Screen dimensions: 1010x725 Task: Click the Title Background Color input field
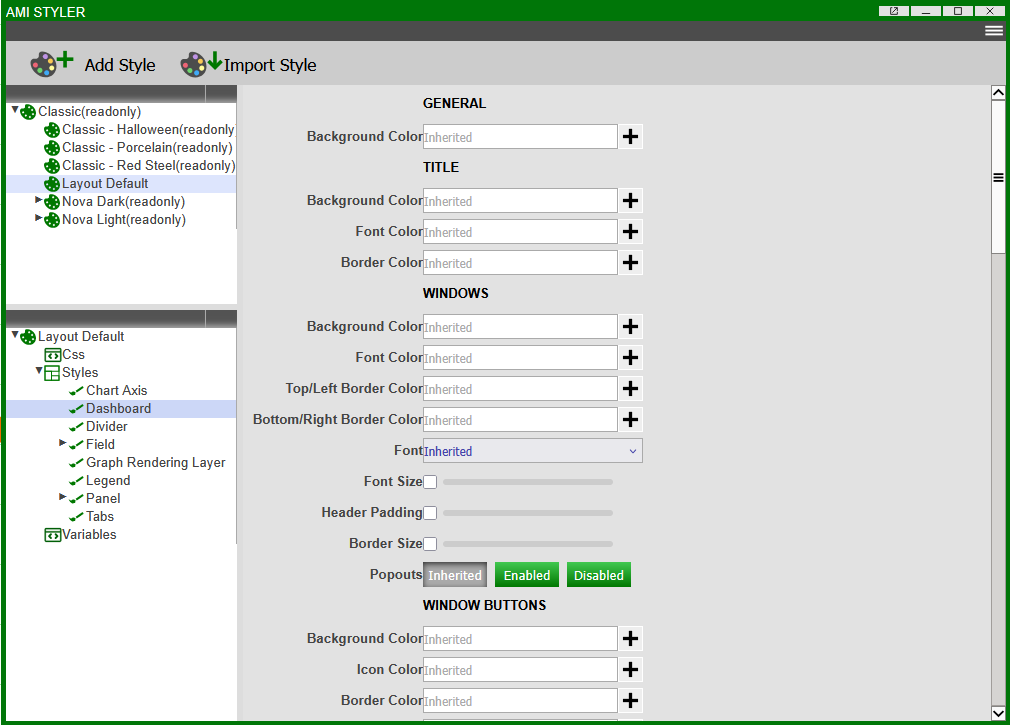point(520,201)
